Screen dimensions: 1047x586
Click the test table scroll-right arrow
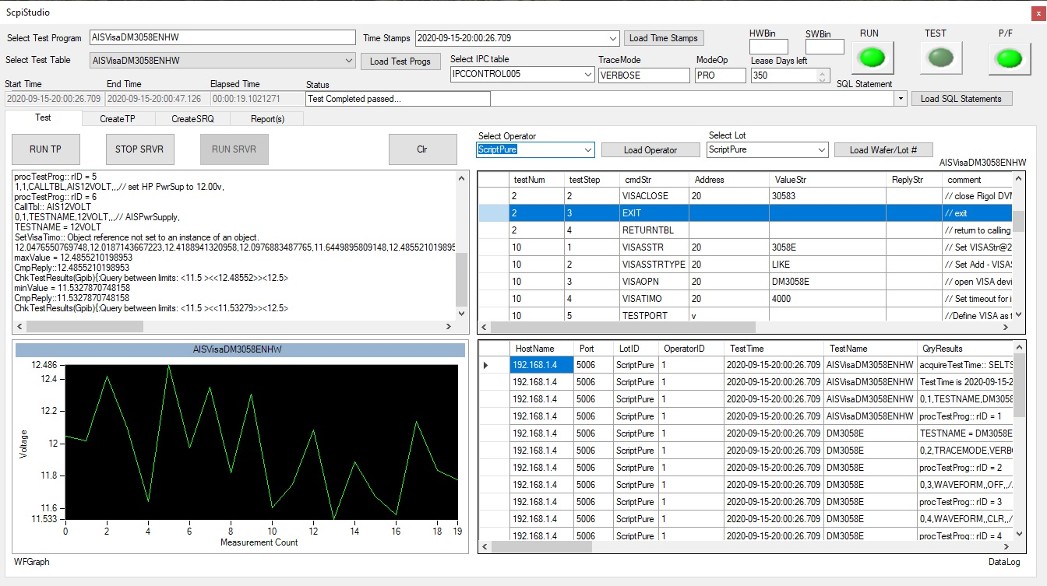1006,327
